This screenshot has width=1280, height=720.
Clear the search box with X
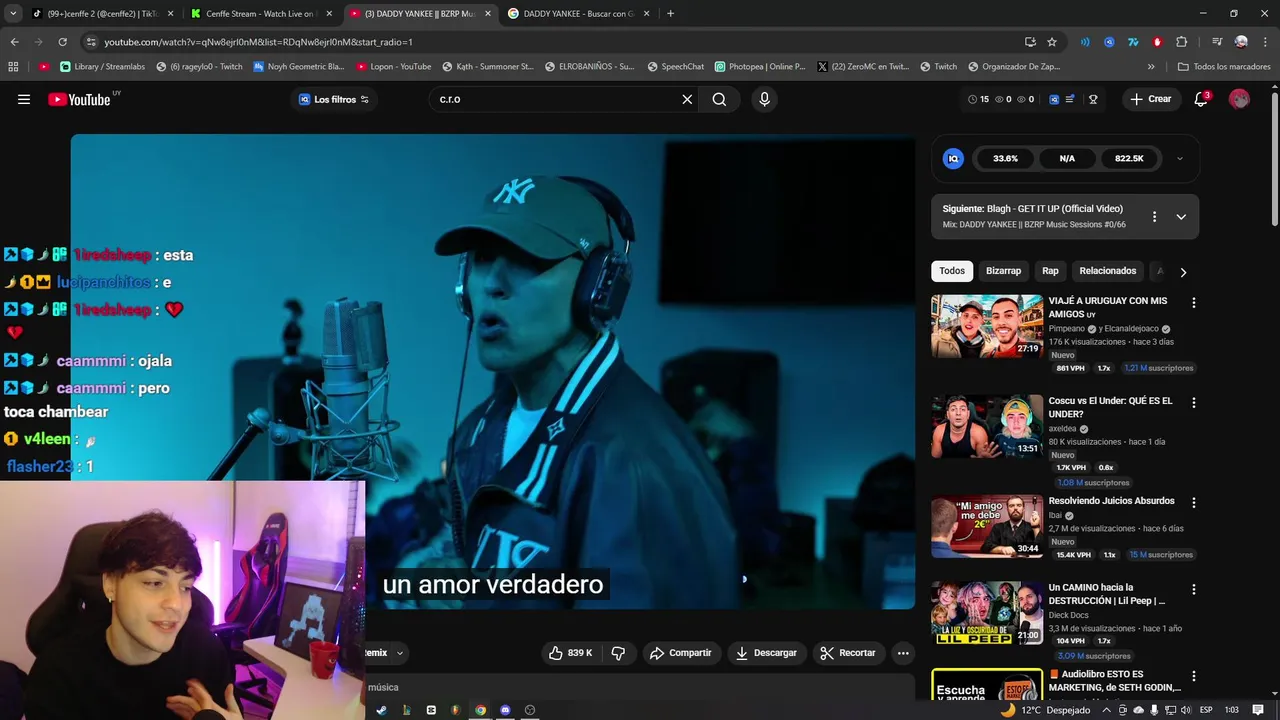687,99
